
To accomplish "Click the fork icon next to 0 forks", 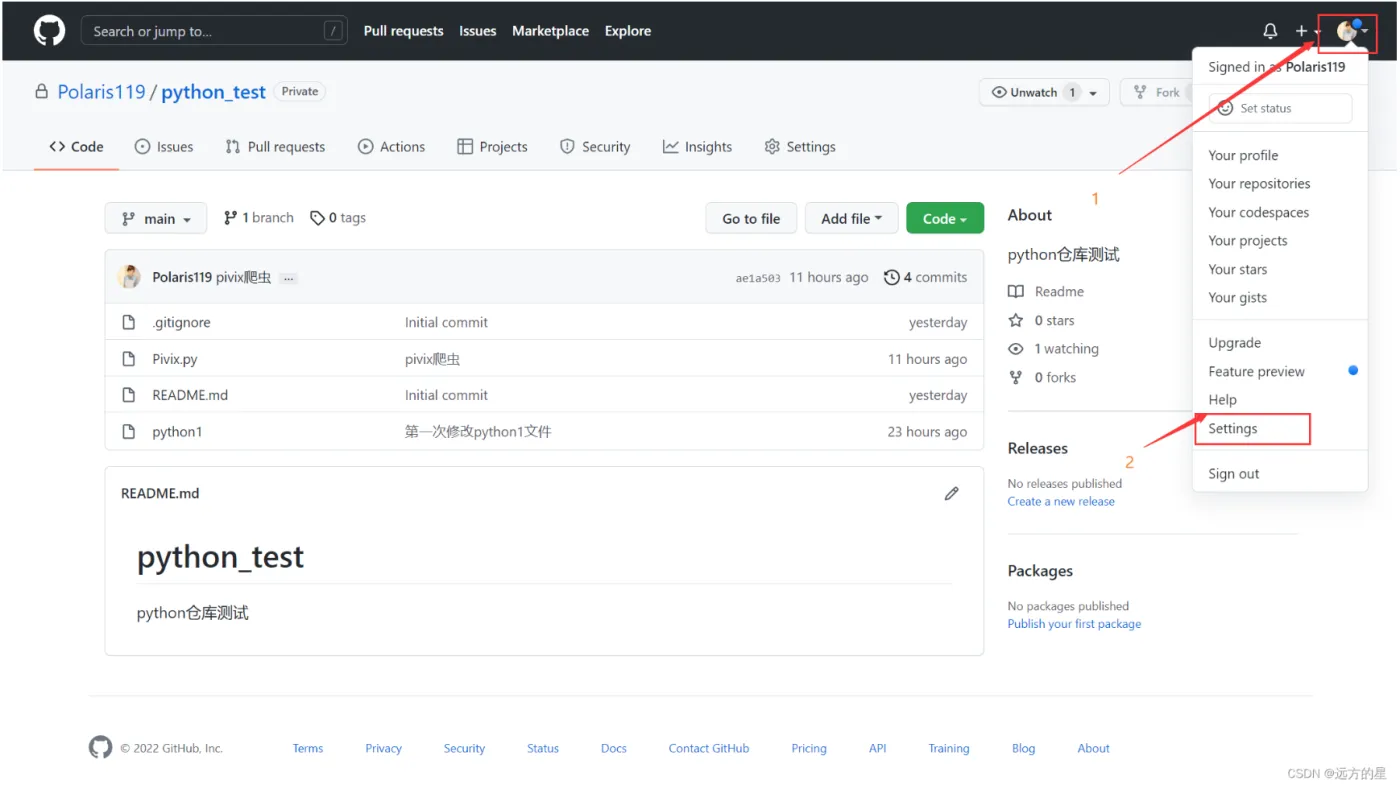I will pyautogui.click(x=1016, y=377).
